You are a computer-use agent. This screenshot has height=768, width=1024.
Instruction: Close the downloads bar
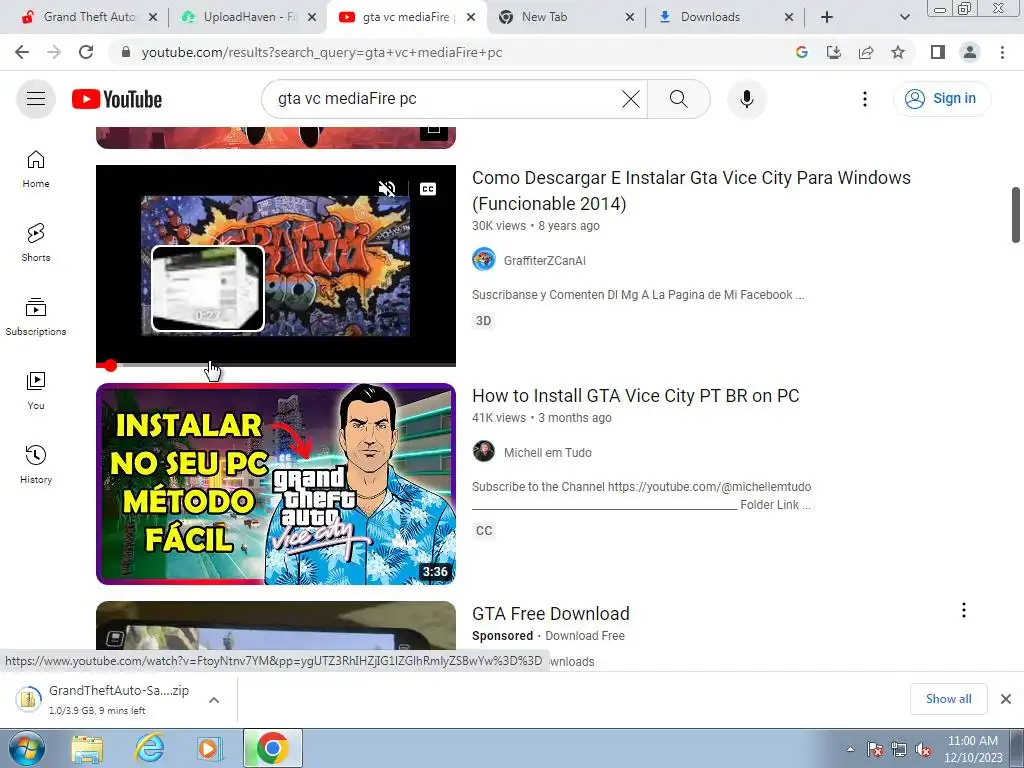coord(1006,699)
